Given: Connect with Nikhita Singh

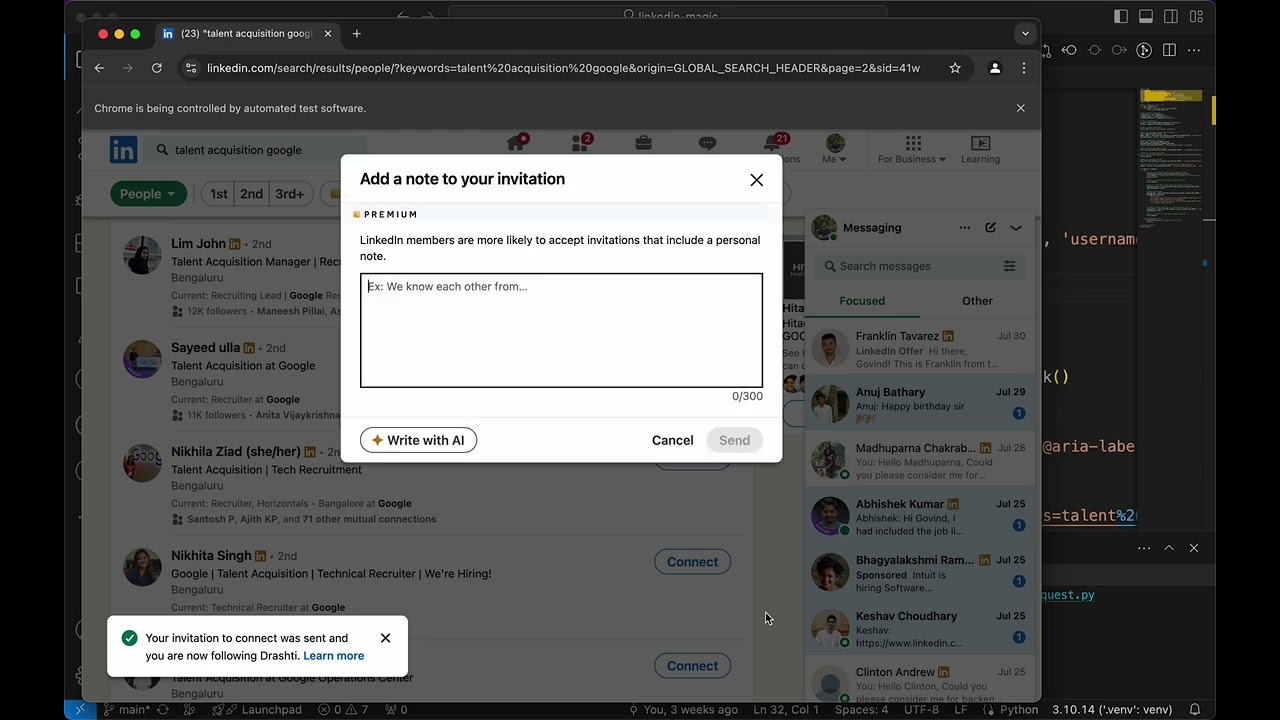Looking at the screenshot, I should [692, 562].
